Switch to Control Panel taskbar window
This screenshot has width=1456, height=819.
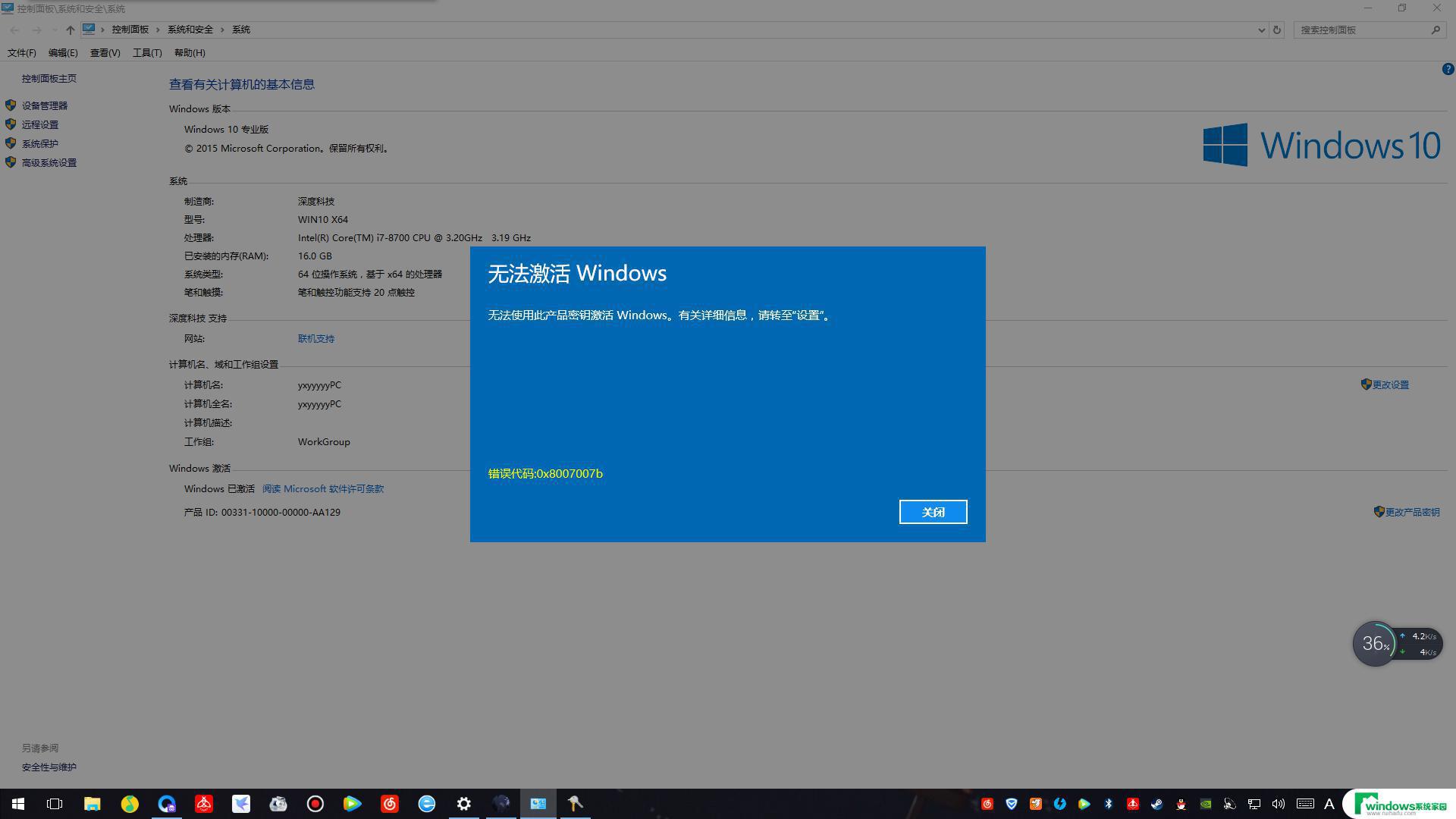(x=538, y=804)
